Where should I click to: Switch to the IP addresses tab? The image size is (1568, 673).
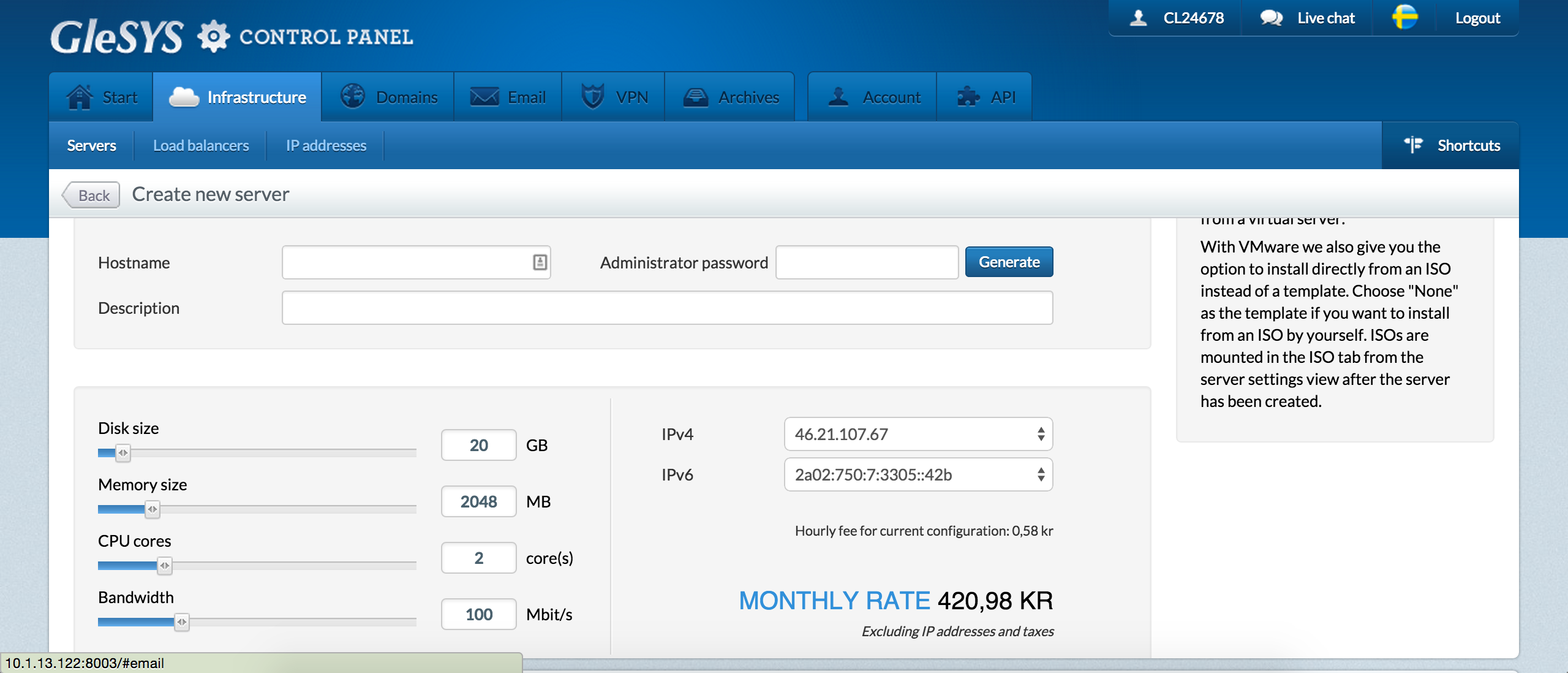click(x=326, y=145)
